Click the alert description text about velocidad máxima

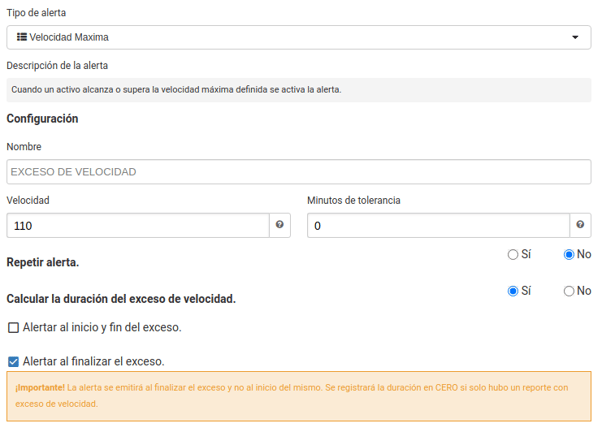tap(176, 90)
